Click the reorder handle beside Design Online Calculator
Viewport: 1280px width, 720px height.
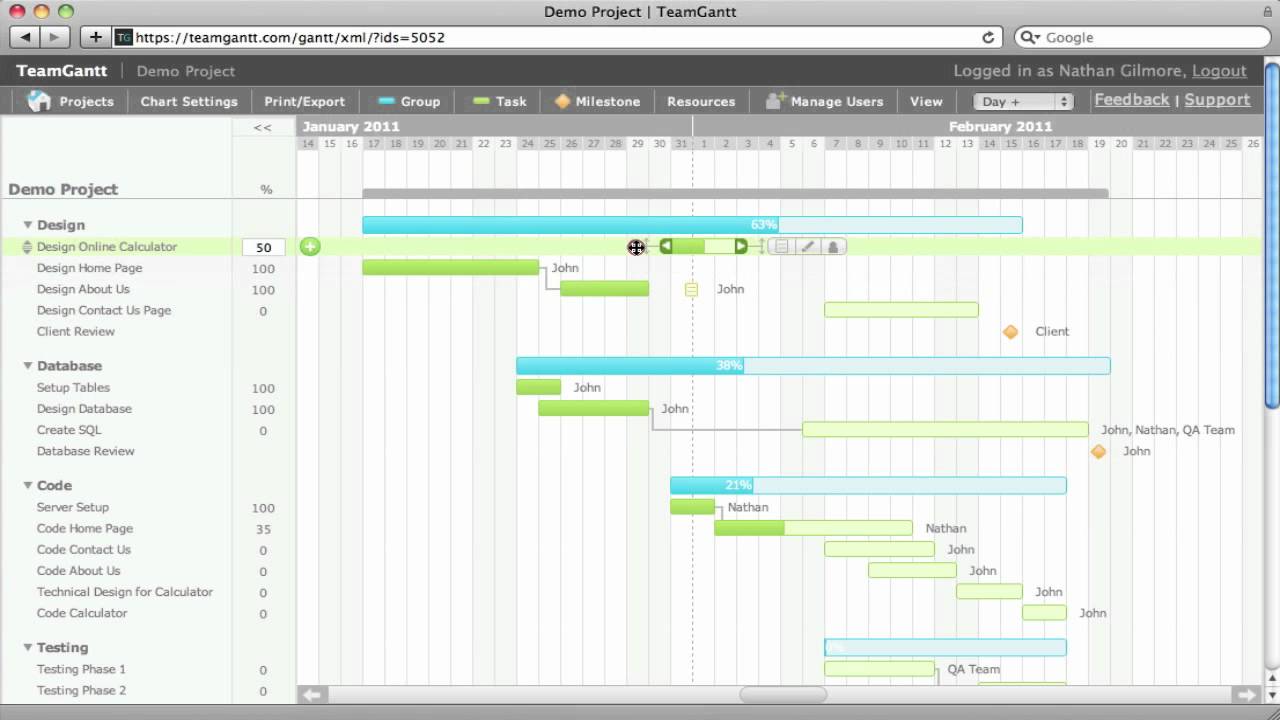(x=27, y=247)
